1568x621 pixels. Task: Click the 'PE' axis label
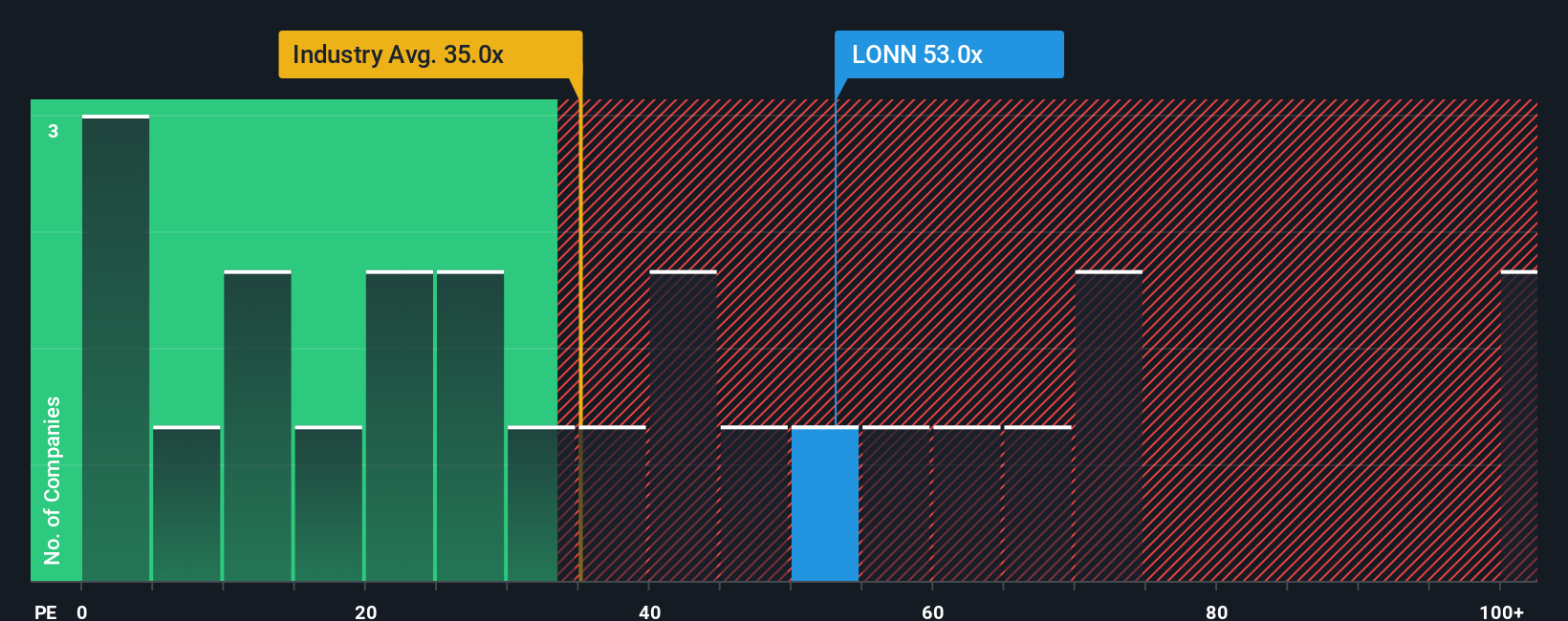46,611
